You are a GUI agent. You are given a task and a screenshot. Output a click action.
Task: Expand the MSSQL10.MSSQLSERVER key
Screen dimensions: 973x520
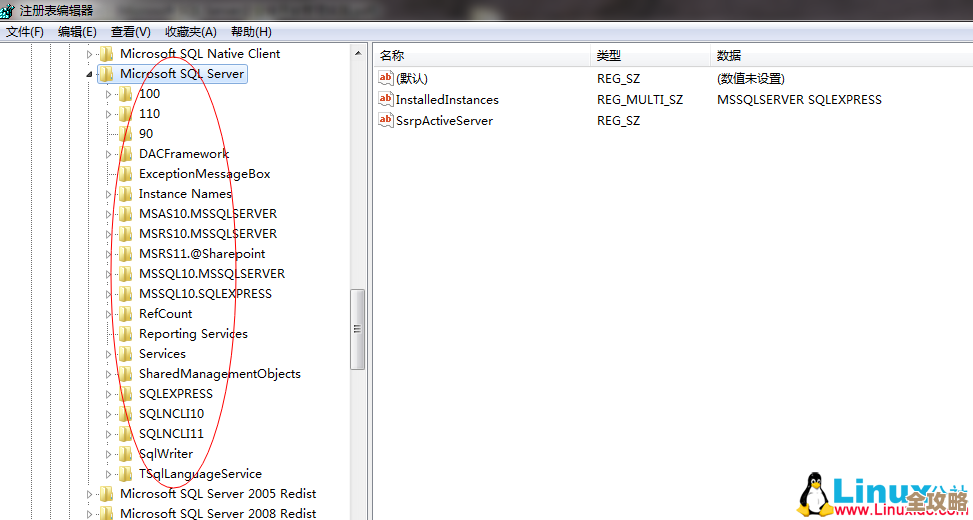pos(109,274)
